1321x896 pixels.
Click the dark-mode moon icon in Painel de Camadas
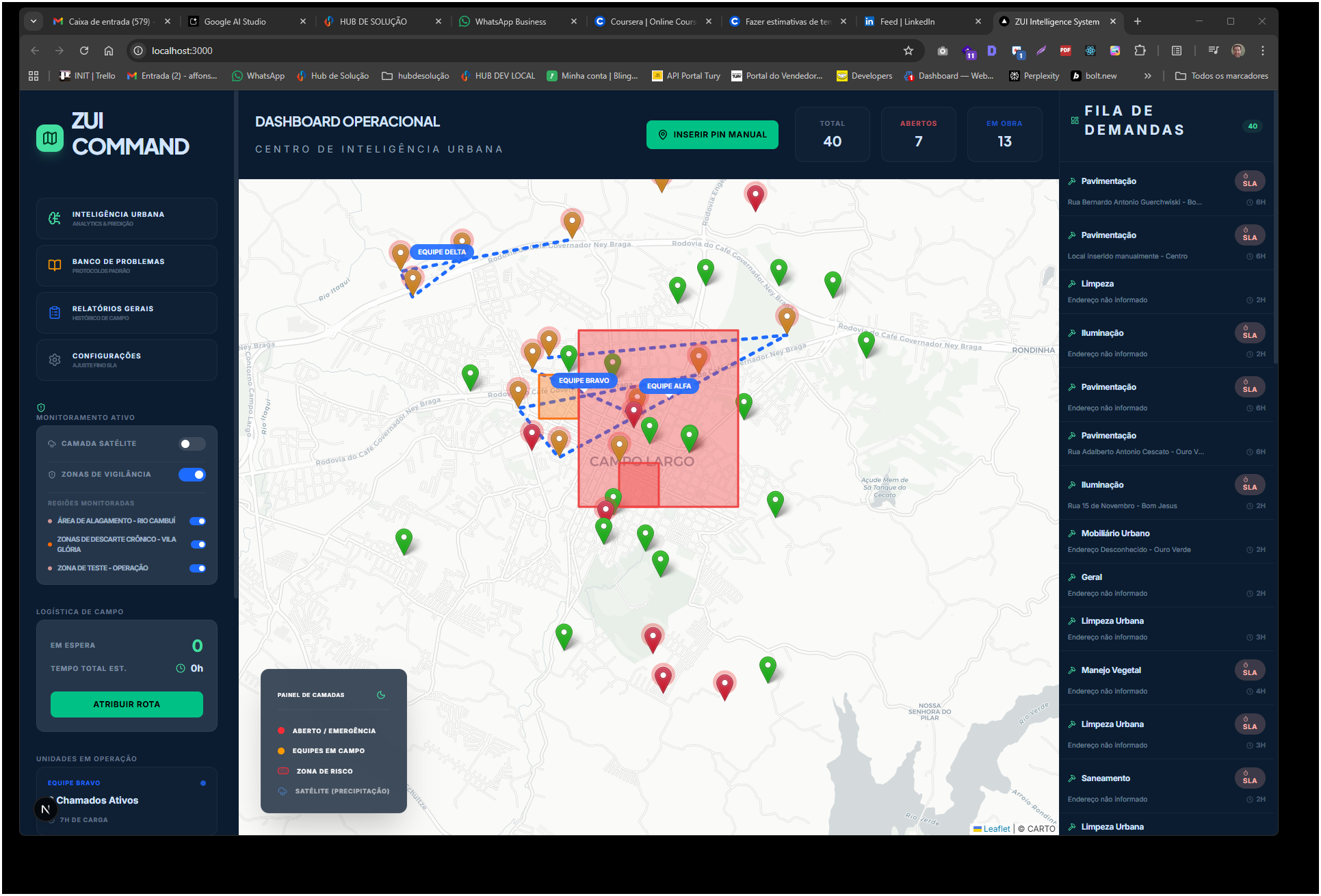click(x=381, y=695)
